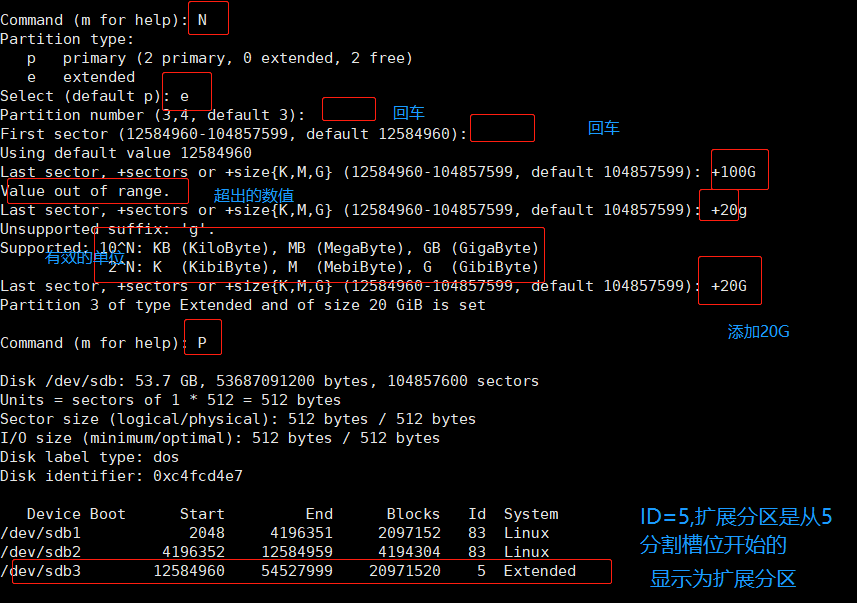Click End value '12584959'
Image resolution: width=857 pixels, height=603 pixels.
pos(297,552)
